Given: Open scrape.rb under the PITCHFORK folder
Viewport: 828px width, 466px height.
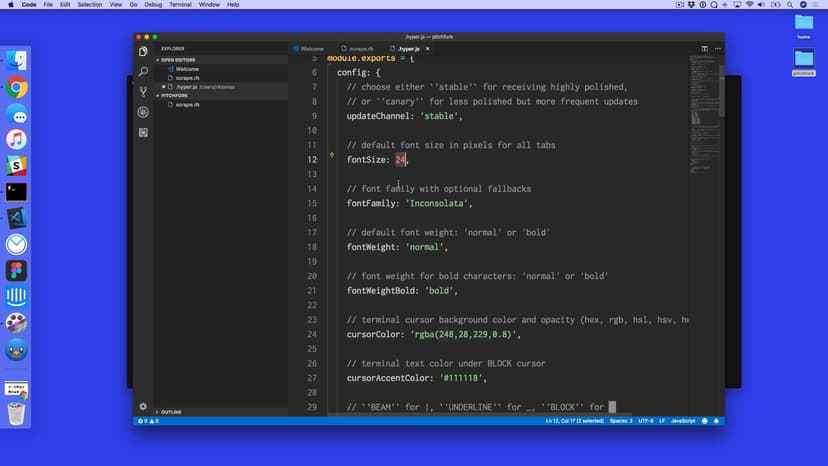Looking at the screenshot, I should click(187, 104).
